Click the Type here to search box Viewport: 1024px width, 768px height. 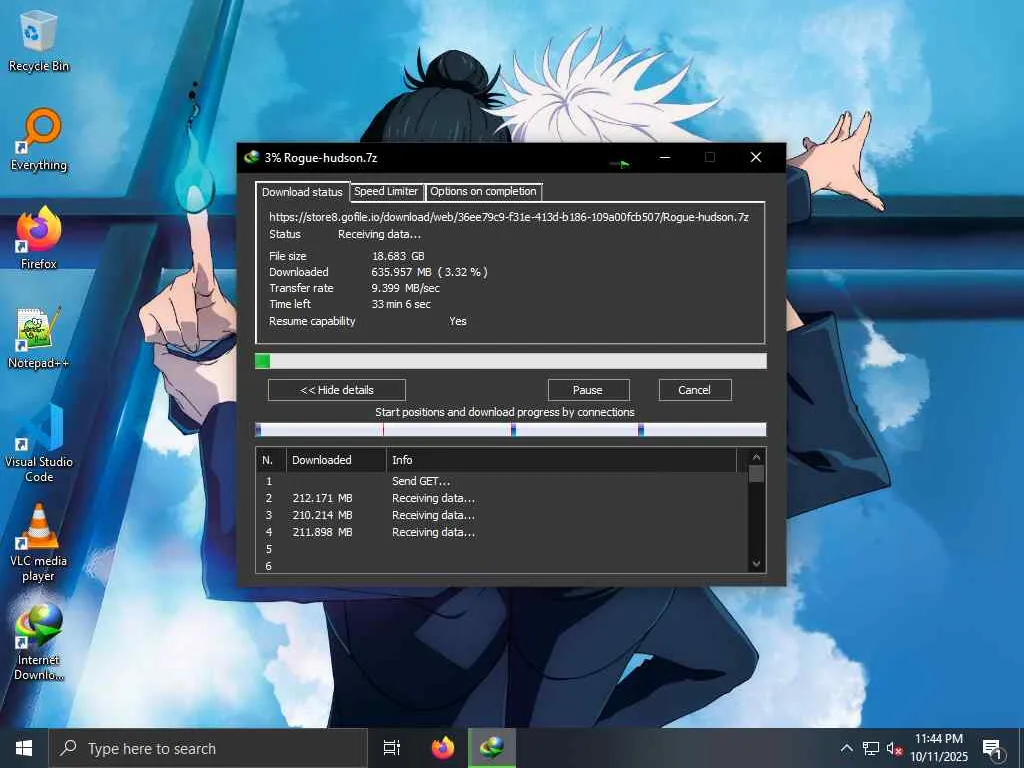tap(208, 748)
